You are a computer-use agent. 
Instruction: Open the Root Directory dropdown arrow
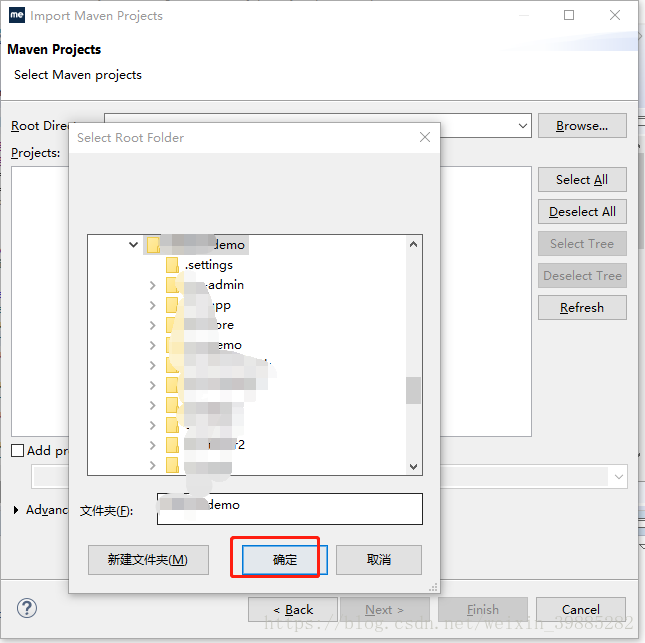523,125
